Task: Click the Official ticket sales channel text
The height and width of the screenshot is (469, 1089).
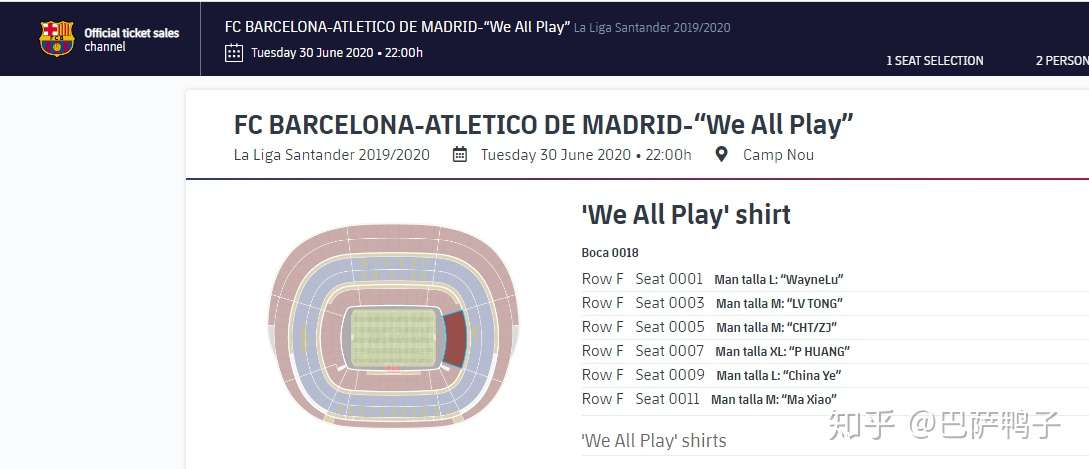Action: [x=131, y=40]
